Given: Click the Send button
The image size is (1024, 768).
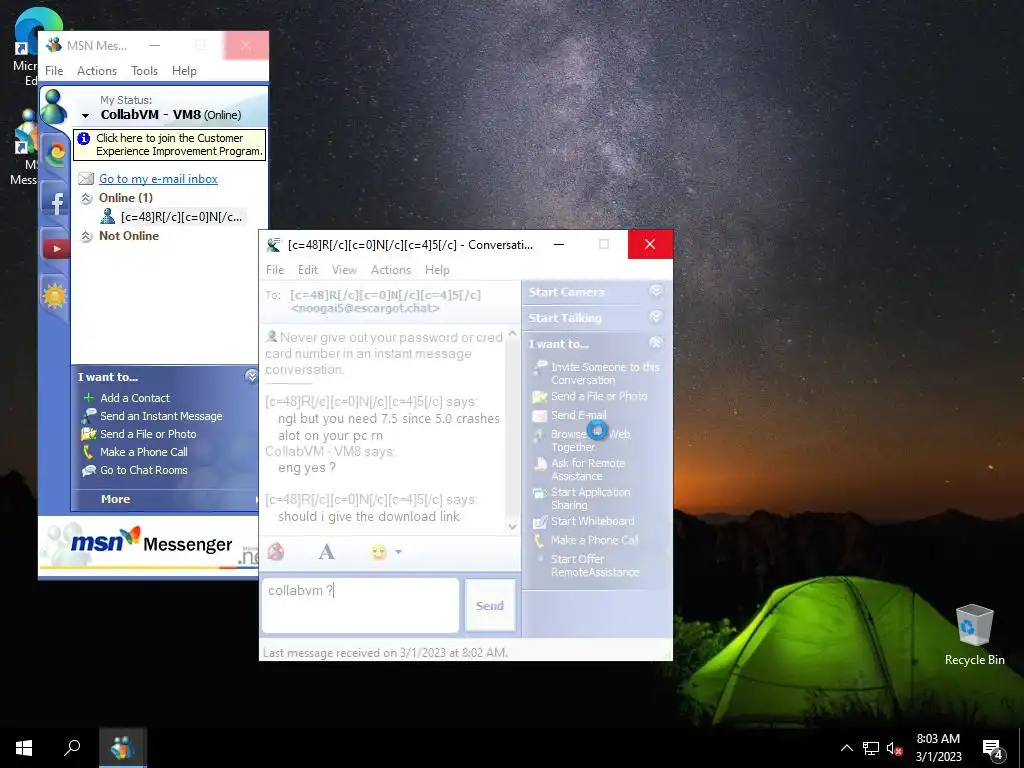Looking at the screenshot, I should (x=490, y=605).
